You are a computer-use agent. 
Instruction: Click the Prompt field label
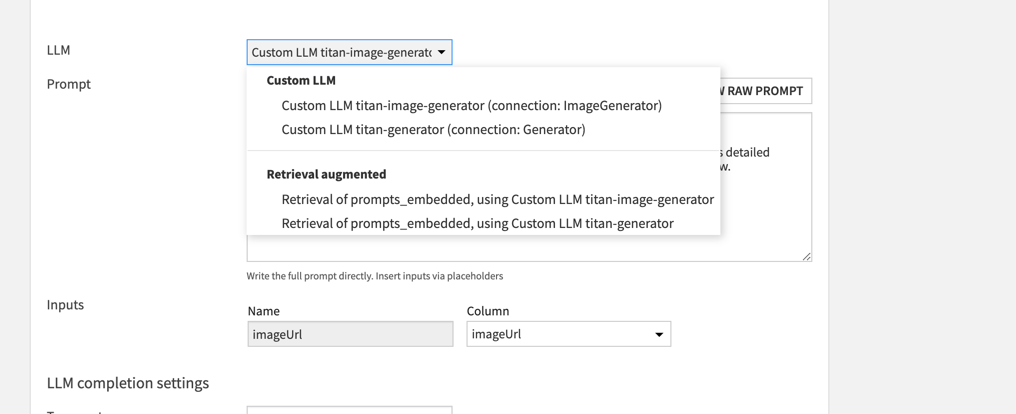[x=68, y=84]
